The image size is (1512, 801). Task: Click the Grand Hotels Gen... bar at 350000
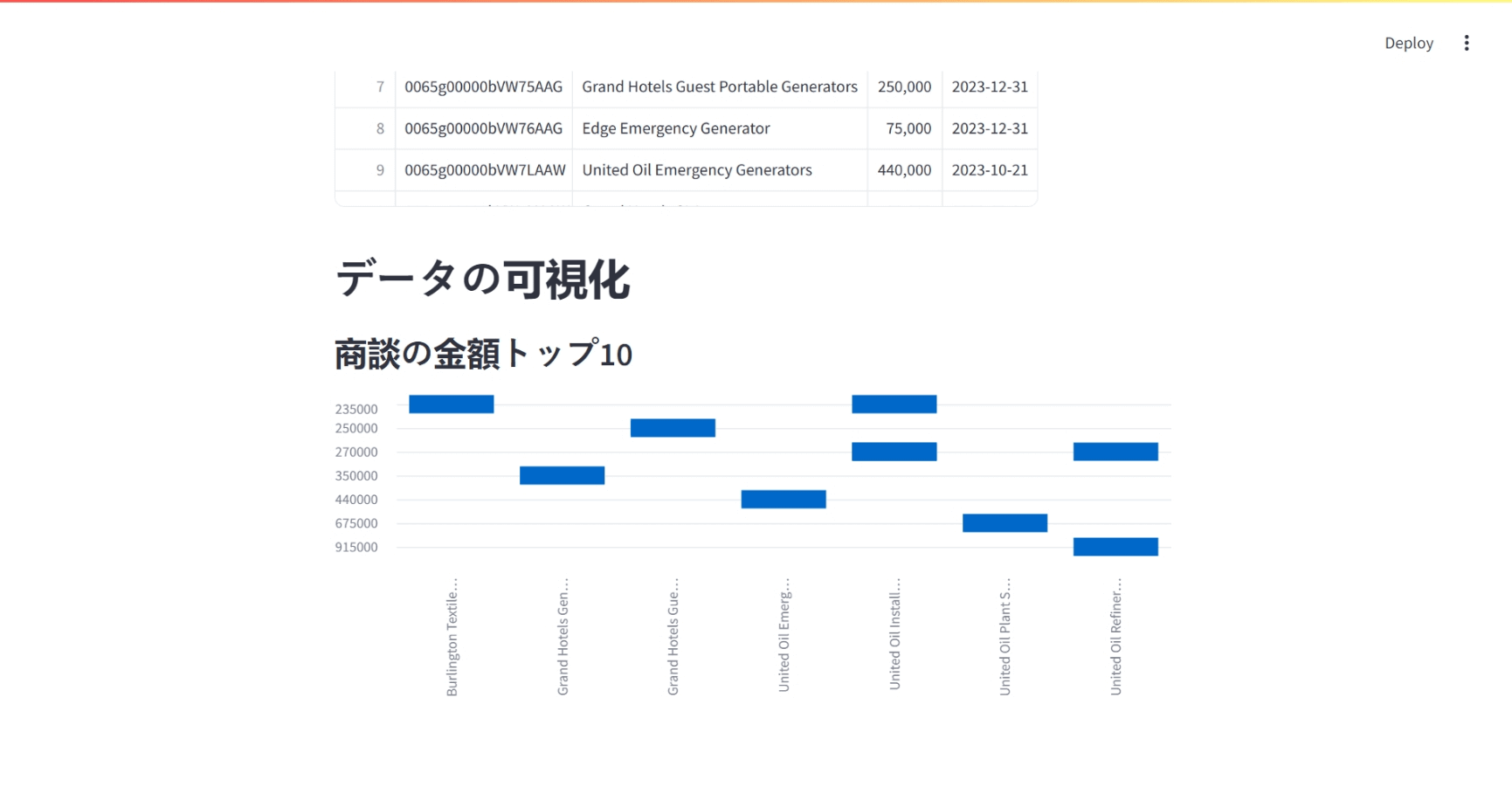point(562,475)
